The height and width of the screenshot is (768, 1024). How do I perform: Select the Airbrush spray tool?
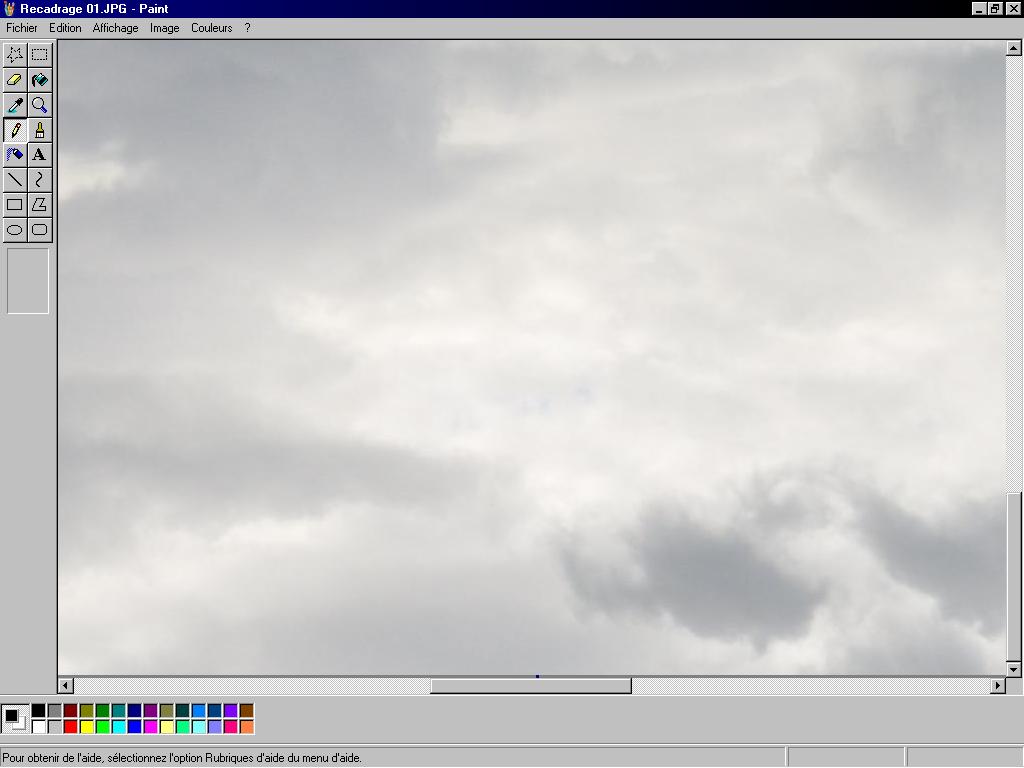(x=15, y=155)
